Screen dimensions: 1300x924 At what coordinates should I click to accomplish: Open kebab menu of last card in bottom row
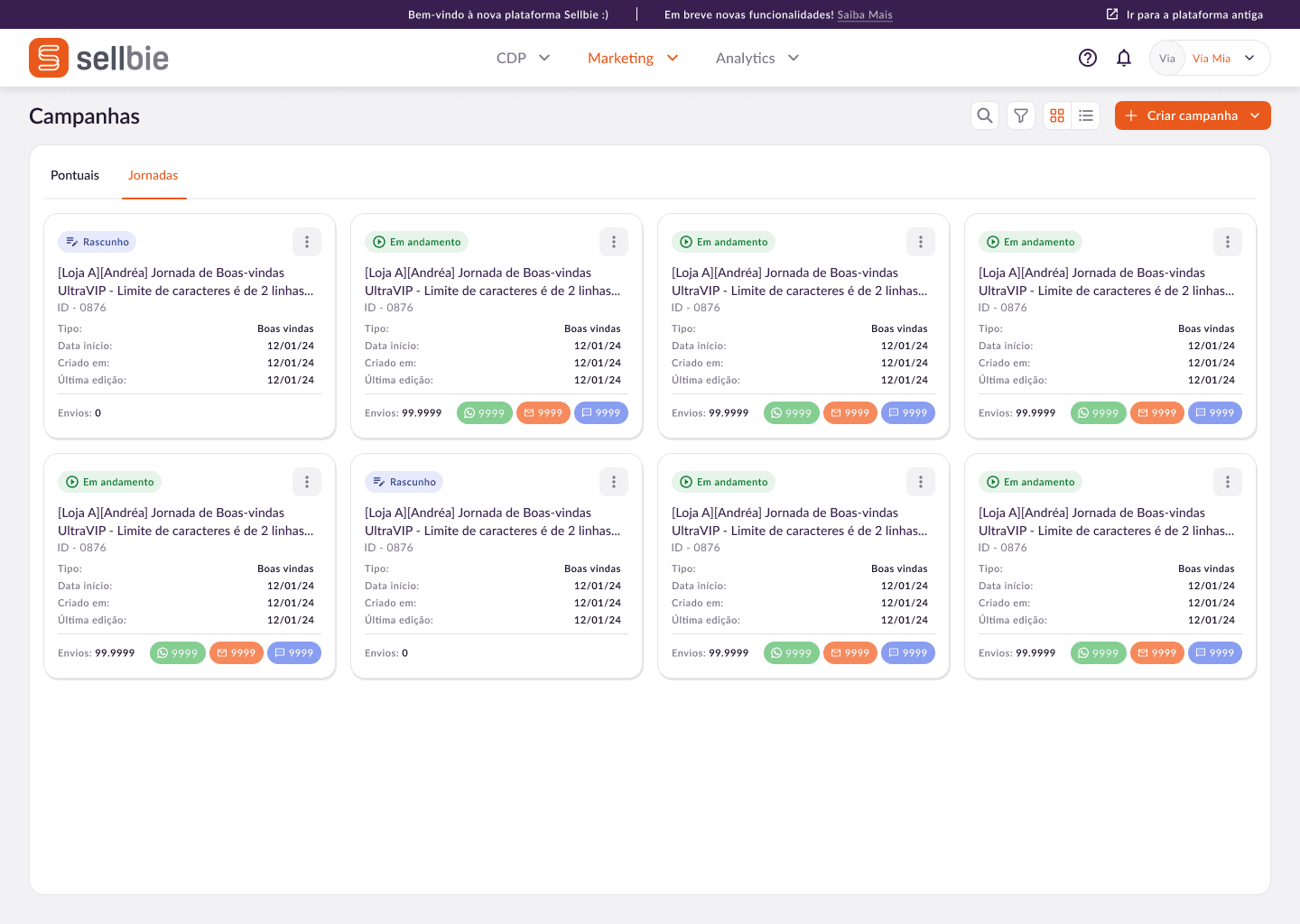click(1228, 482)
